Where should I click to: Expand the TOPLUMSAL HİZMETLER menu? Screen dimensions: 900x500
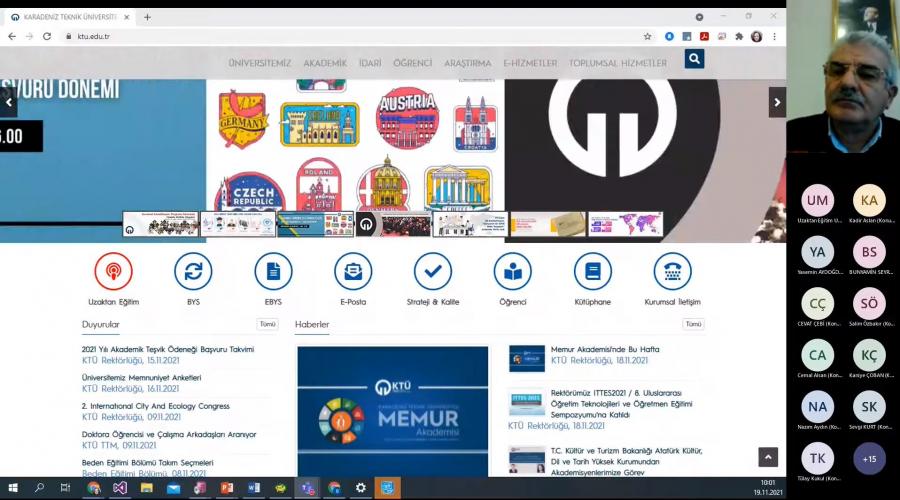[x=617, y=63]
